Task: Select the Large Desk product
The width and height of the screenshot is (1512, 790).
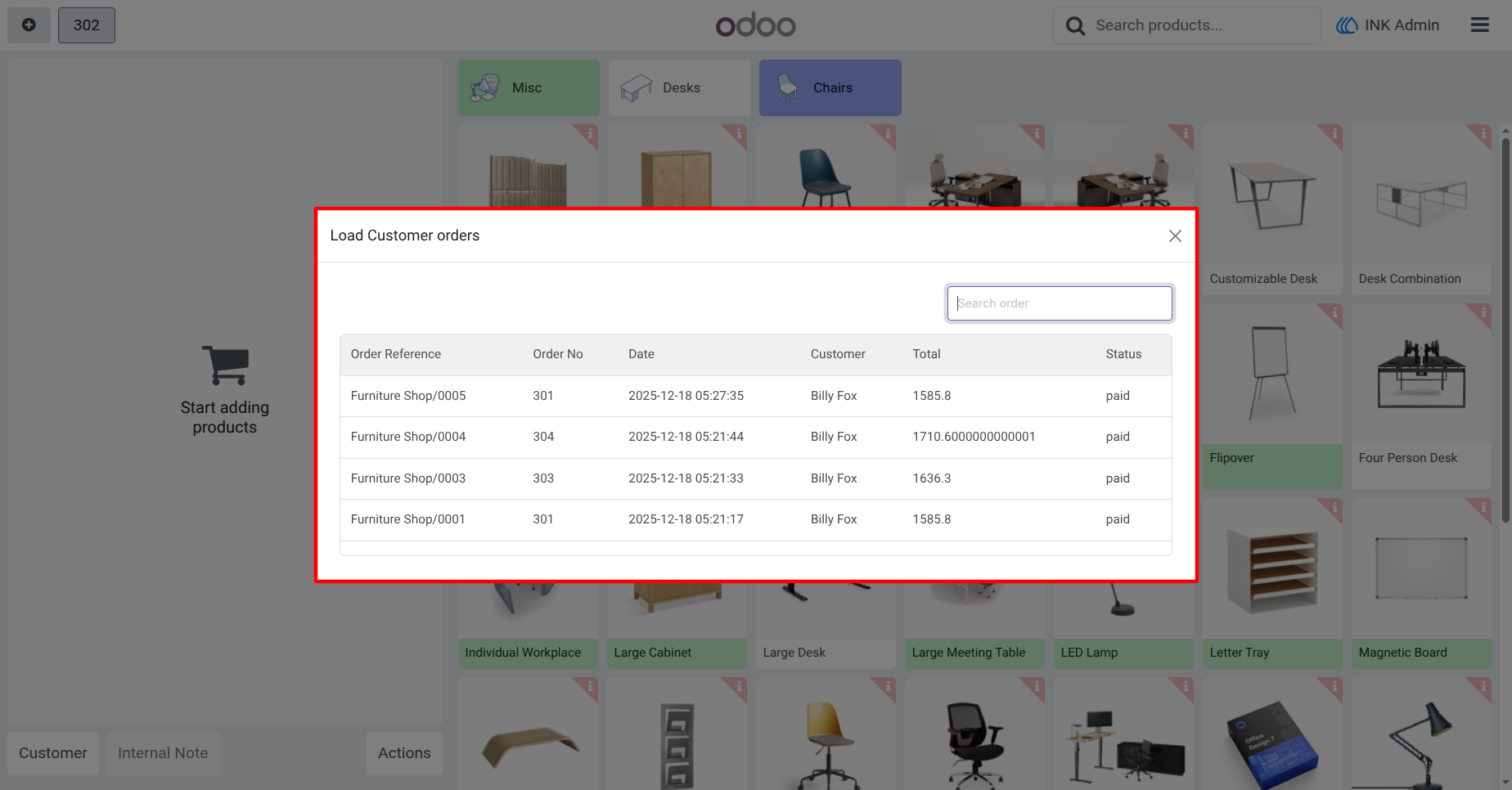Action: [826, 626]
